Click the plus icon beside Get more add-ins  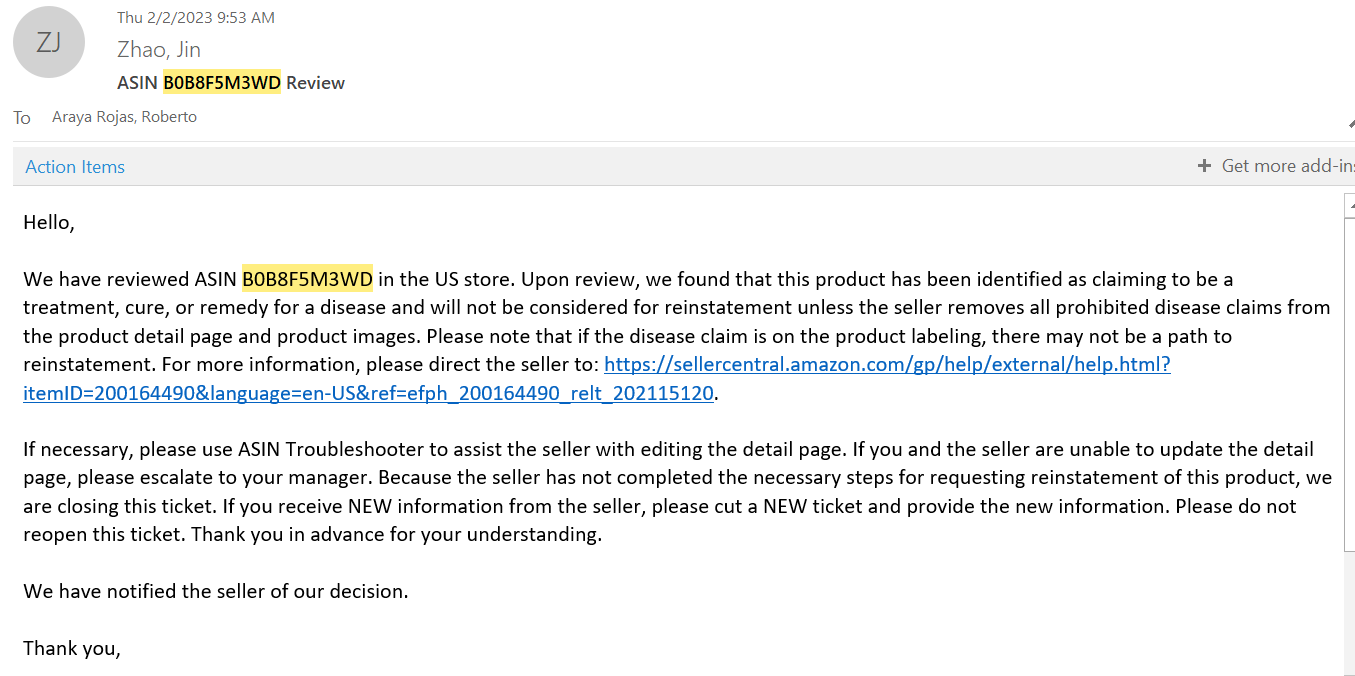click(1204, 166)
